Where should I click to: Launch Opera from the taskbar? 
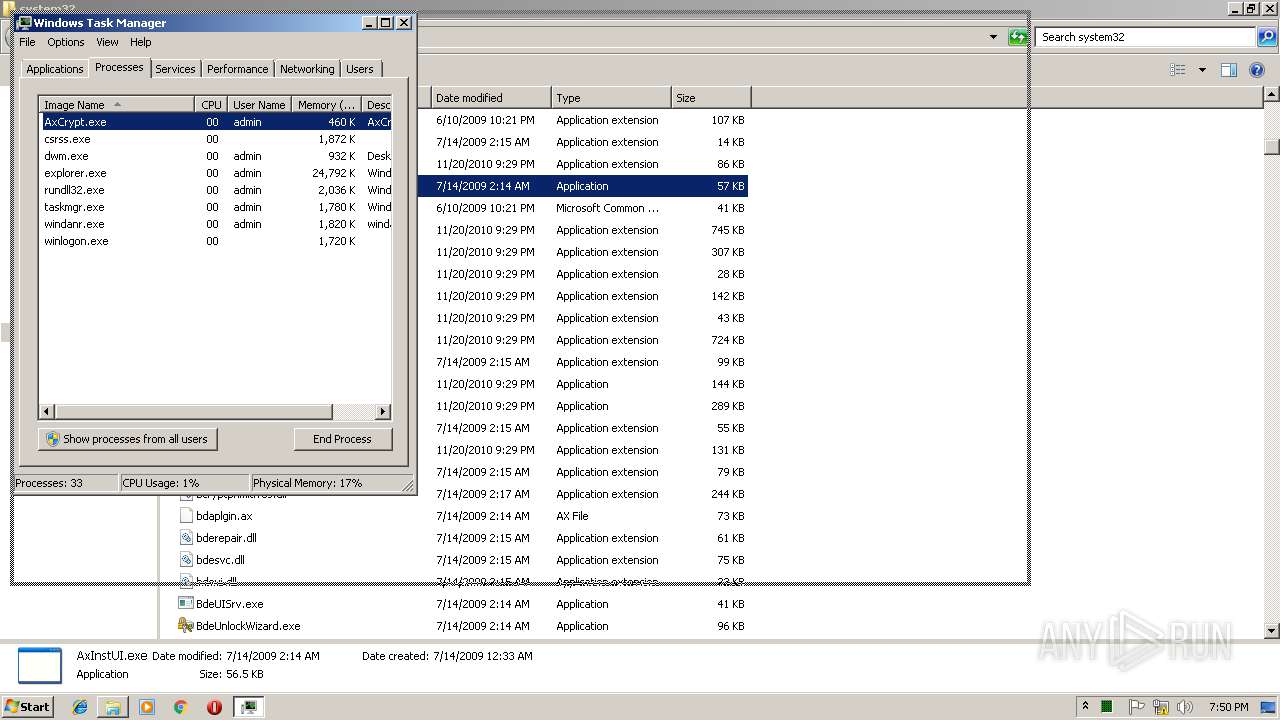(x=214, y=707)
